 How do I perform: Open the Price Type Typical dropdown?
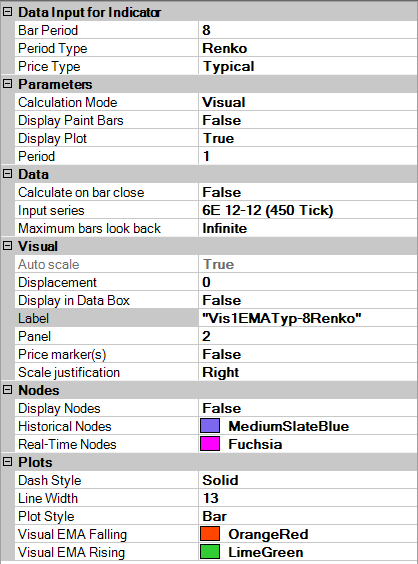[x=308, y=66]
